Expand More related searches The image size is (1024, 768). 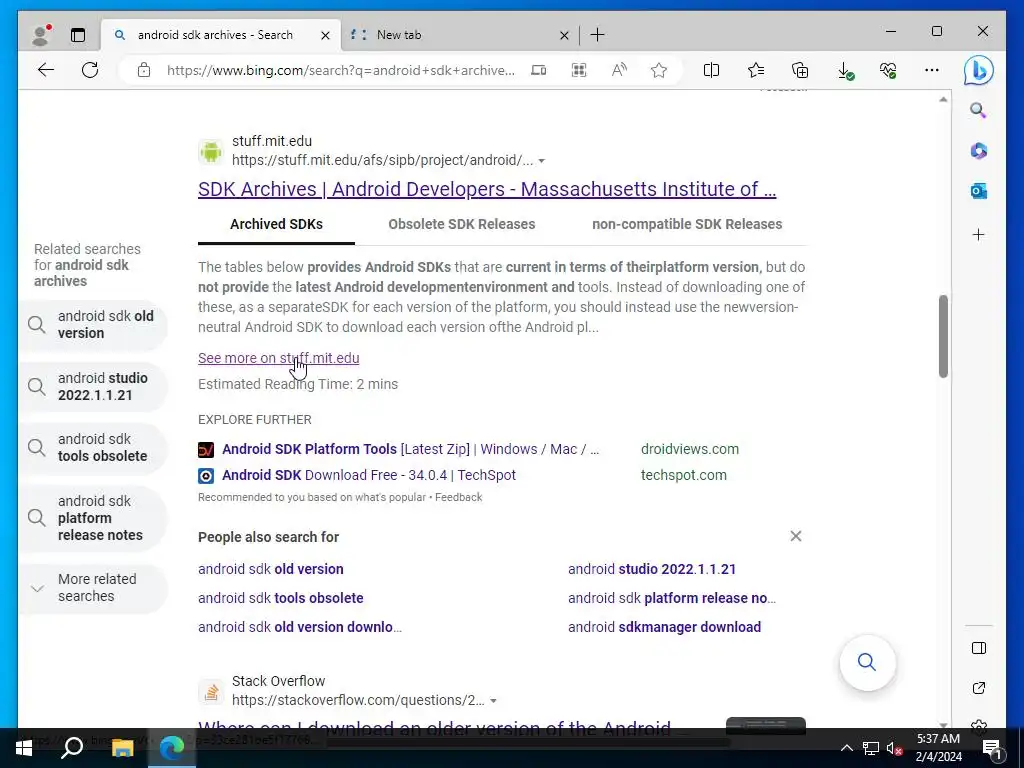coord(93,588)
